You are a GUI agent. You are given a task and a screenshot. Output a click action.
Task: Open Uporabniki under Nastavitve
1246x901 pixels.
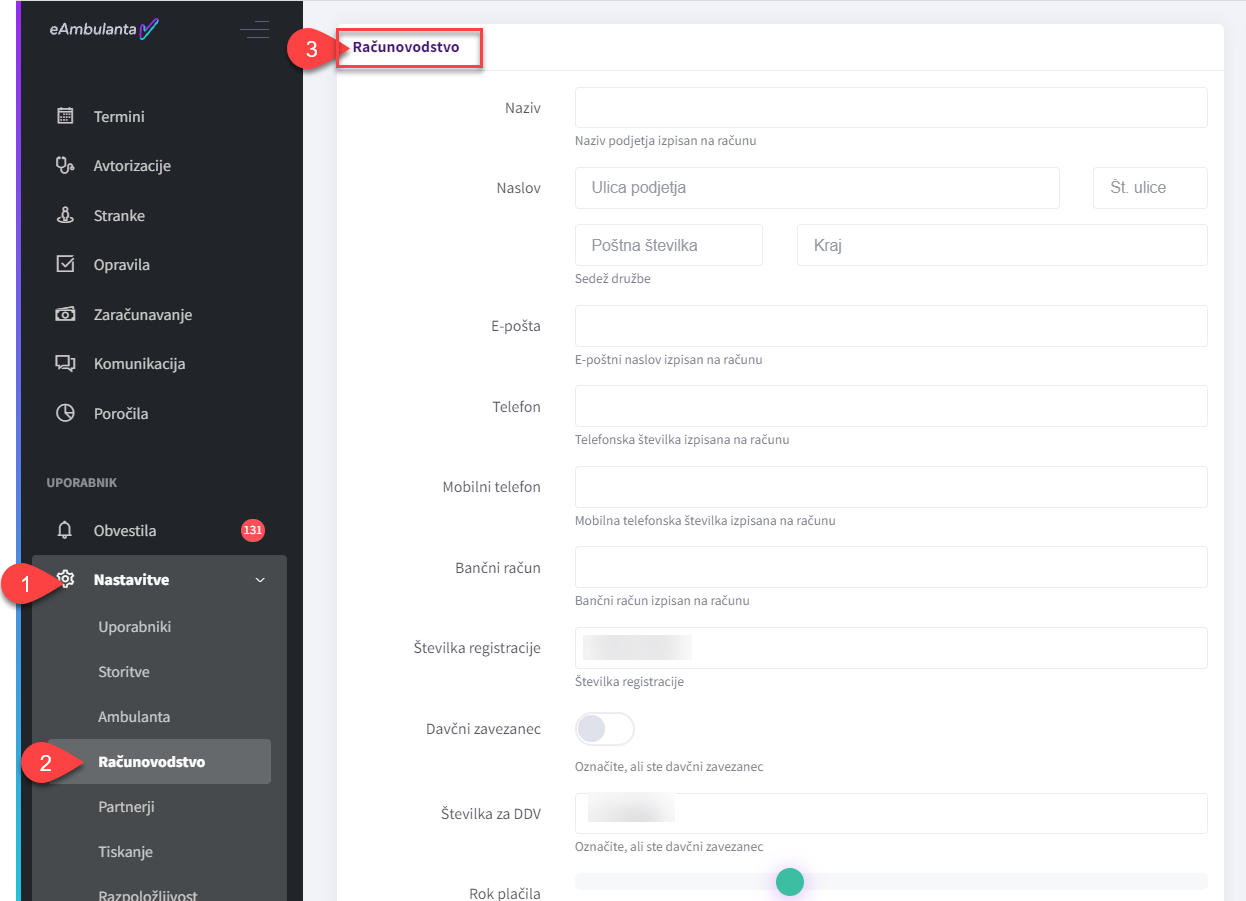pos(135,627)
